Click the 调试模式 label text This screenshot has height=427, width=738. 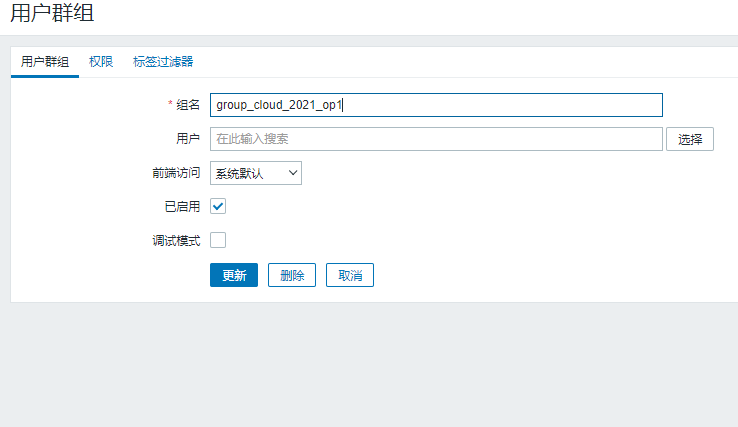pos(175,240)
